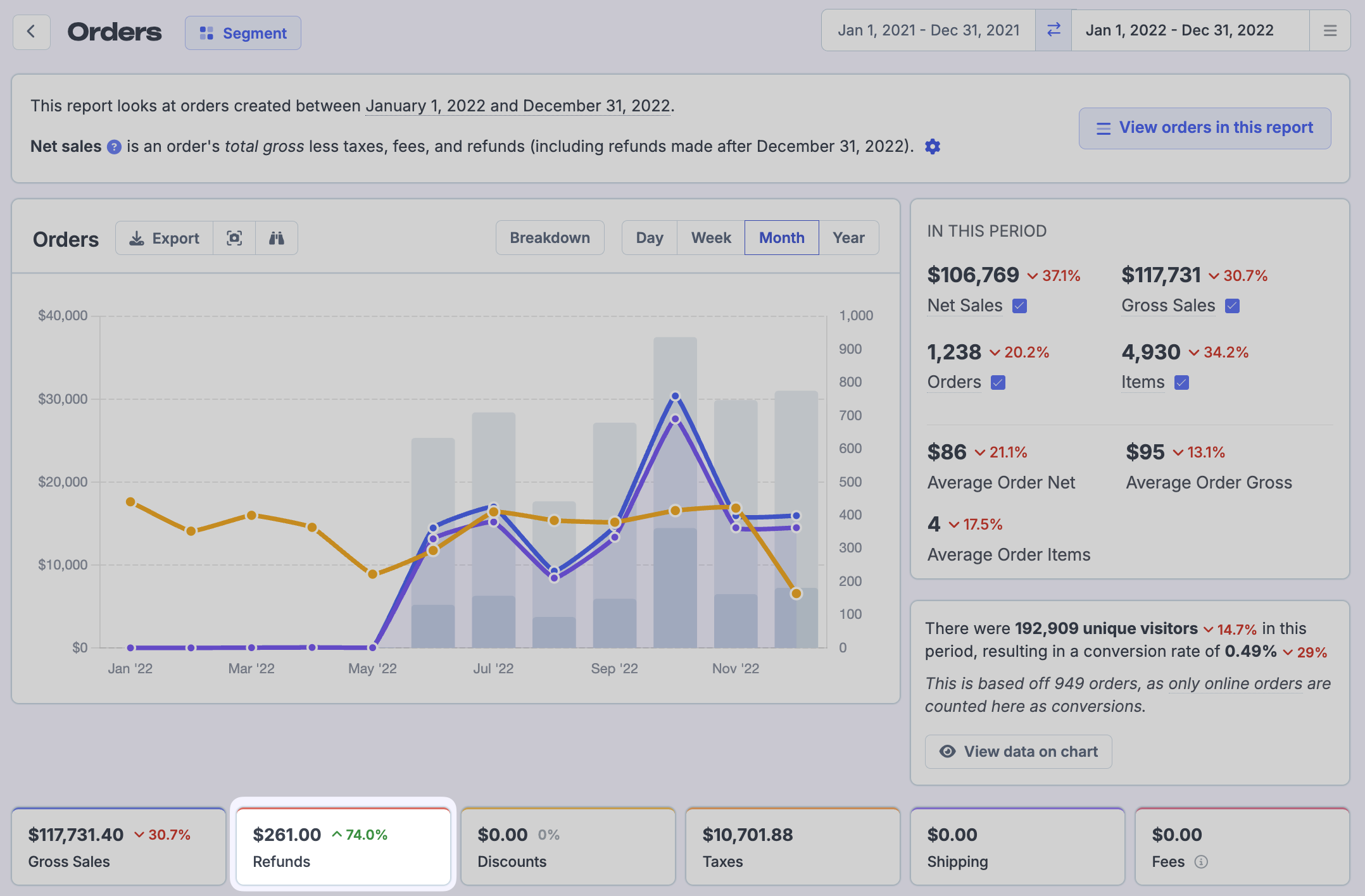Click View data on chart button

tap(1018, 752)
